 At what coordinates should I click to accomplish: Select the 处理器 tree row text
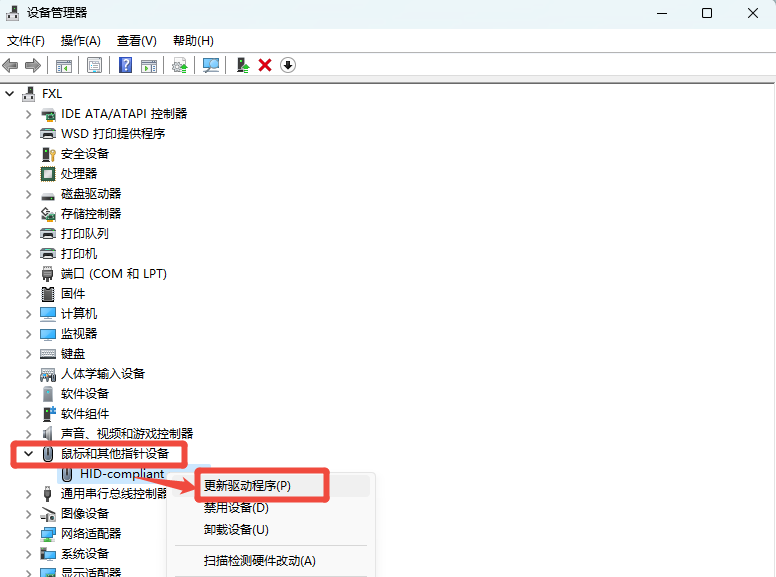[x=79, y=174]
